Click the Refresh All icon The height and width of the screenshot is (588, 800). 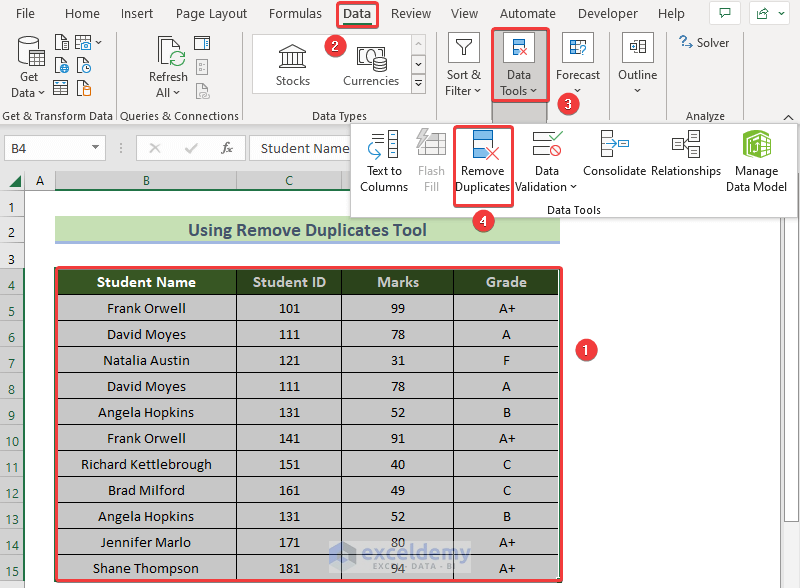pos(168,66)
